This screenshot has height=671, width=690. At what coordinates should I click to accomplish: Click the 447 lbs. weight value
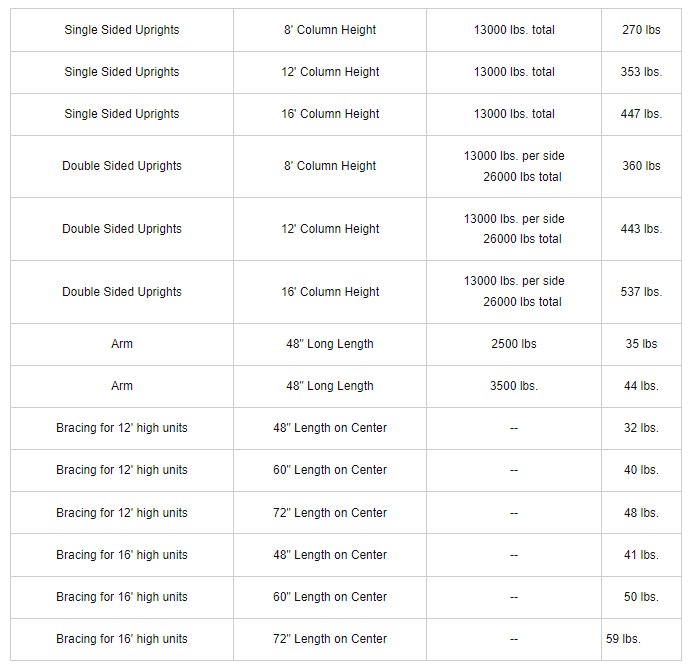pyautogui.click(x=641, y=114)
